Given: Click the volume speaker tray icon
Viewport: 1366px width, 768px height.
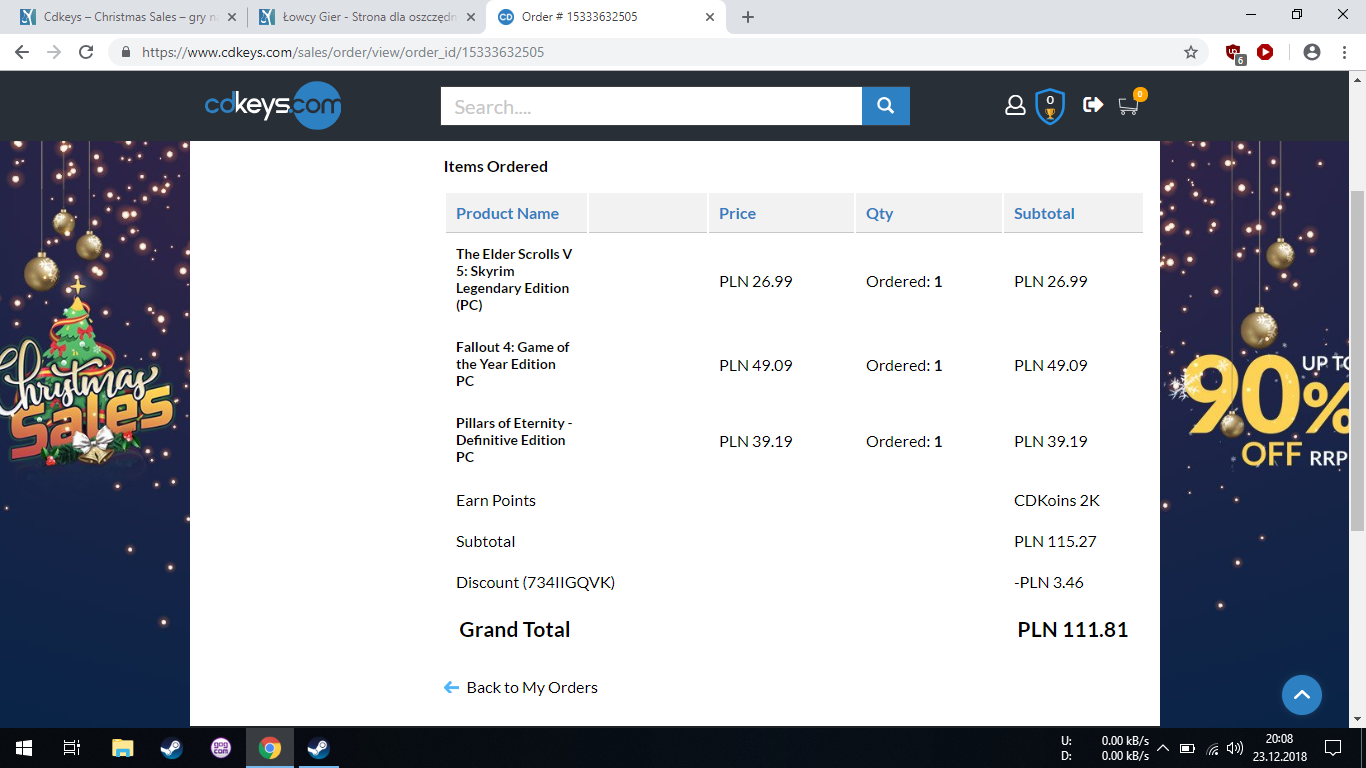Looking at the screenshot, I should [1235, 748].
